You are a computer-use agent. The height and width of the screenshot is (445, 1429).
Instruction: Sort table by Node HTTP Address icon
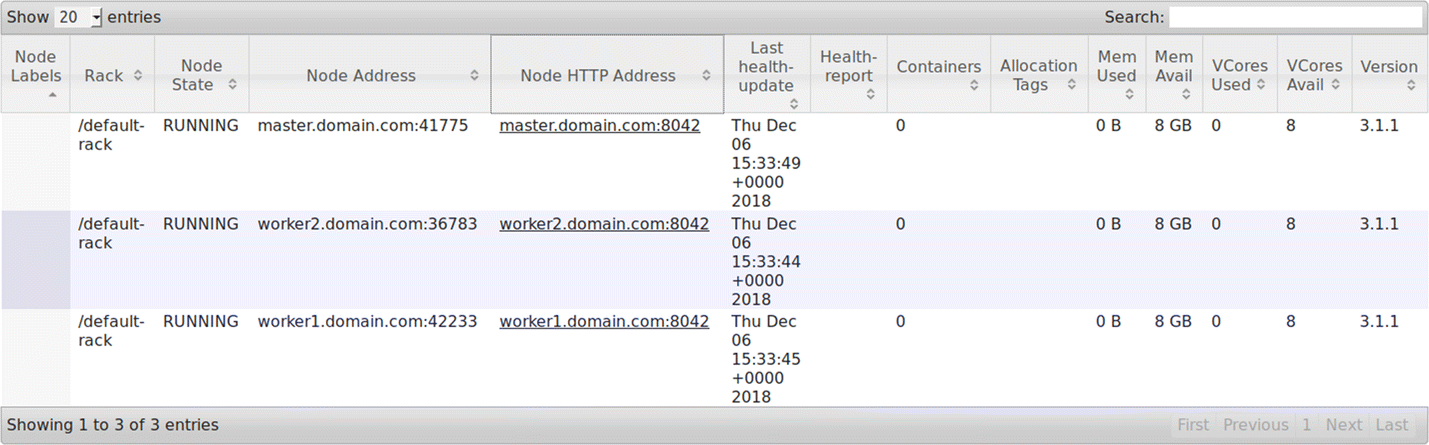click(x=706, y=76)
